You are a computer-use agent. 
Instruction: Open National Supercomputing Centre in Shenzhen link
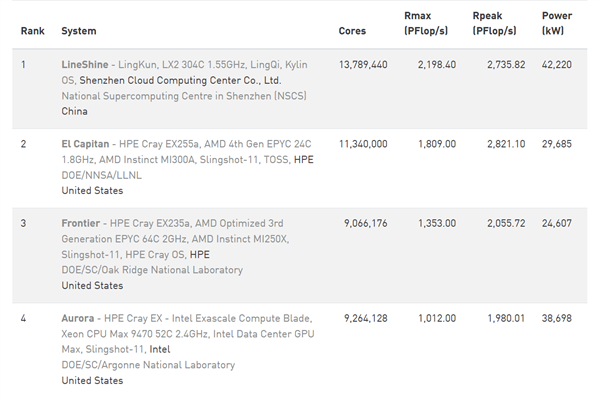click(184, 96)
